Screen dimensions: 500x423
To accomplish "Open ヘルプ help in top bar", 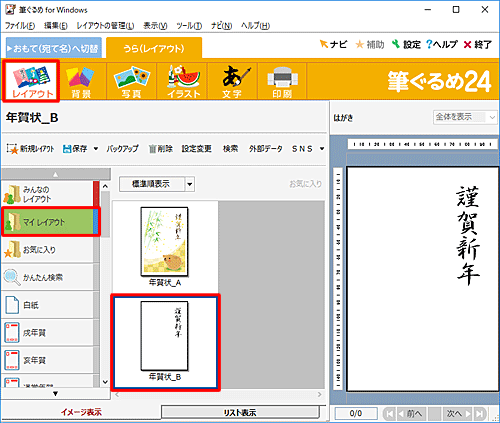I will 442,44.
